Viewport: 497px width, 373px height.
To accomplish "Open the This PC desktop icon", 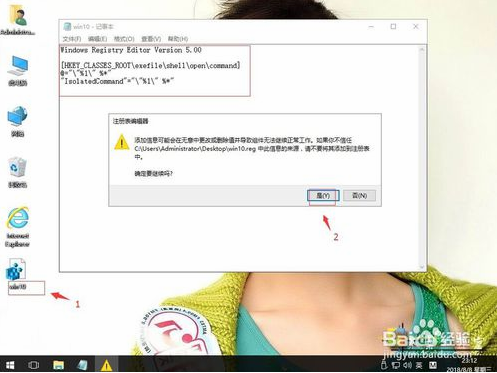I will tap(18, 71).
